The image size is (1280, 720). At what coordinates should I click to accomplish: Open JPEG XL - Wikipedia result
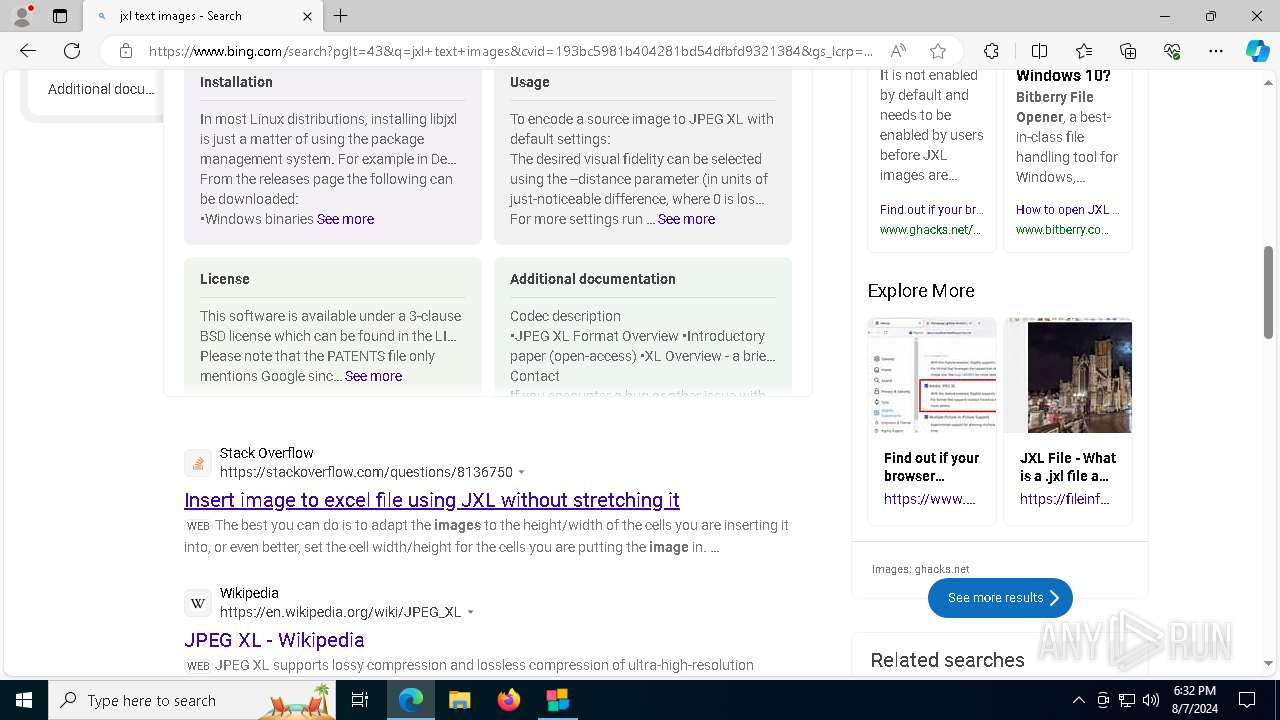tap(274, 640)
